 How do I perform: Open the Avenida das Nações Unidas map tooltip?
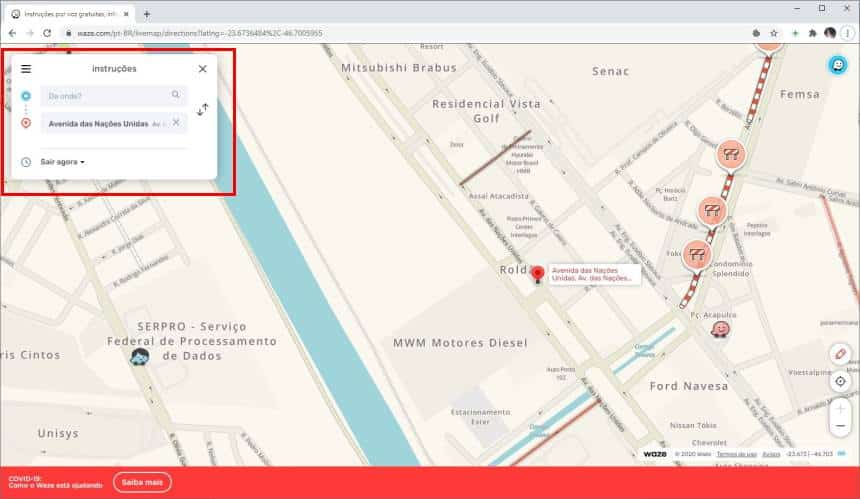pos(594,274)
